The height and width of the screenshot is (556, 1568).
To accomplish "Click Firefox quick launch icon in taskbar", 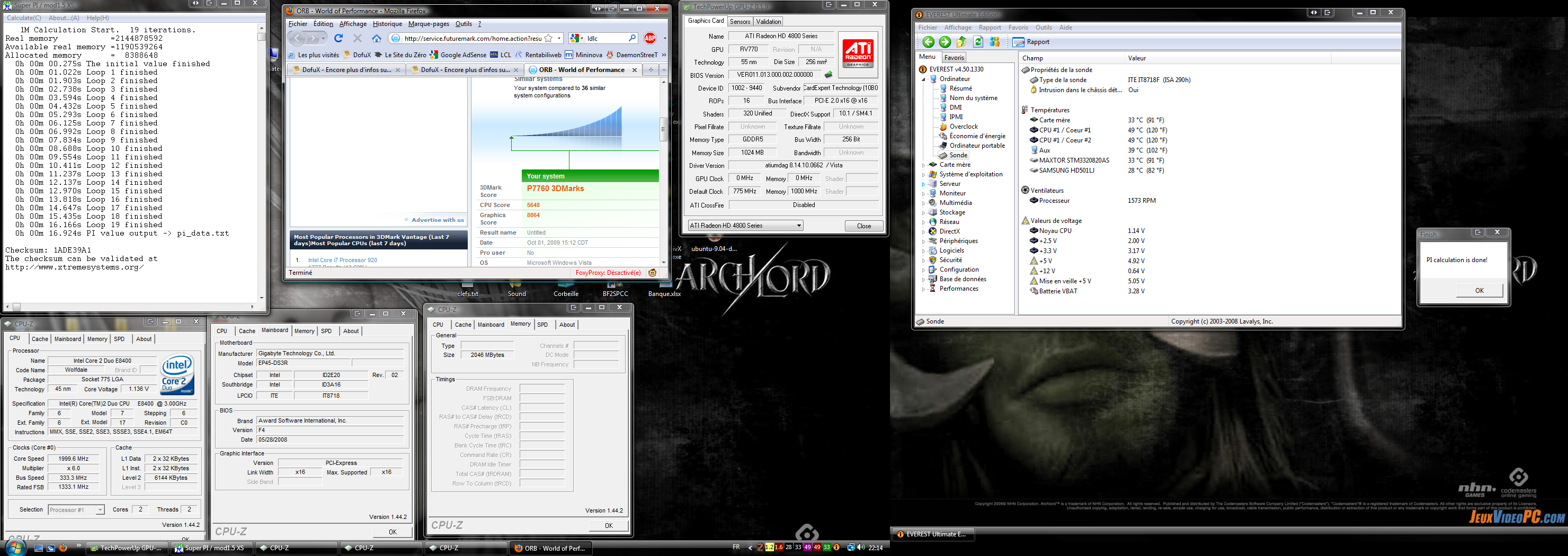I will click(63, 548).
